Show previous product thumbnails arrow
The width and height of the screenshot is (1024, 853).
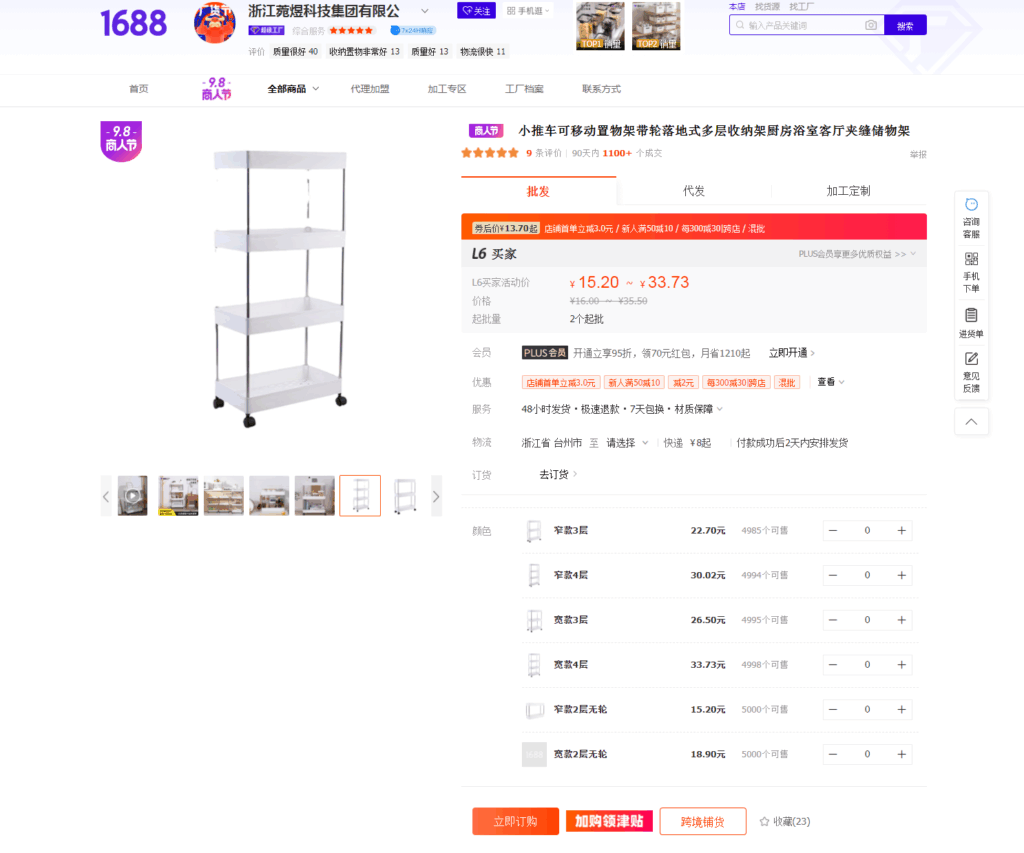click(106, 496)
